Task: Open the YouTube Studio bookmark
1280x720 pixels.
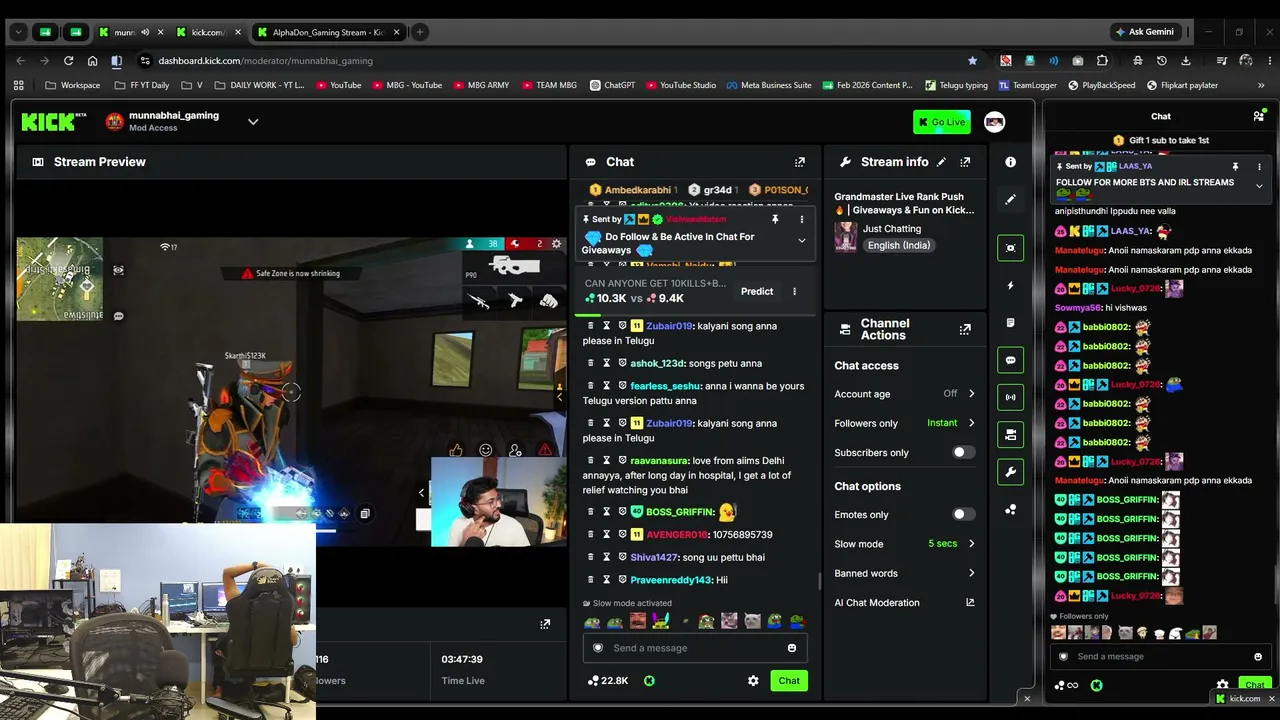Action: (x=680, y=85)
